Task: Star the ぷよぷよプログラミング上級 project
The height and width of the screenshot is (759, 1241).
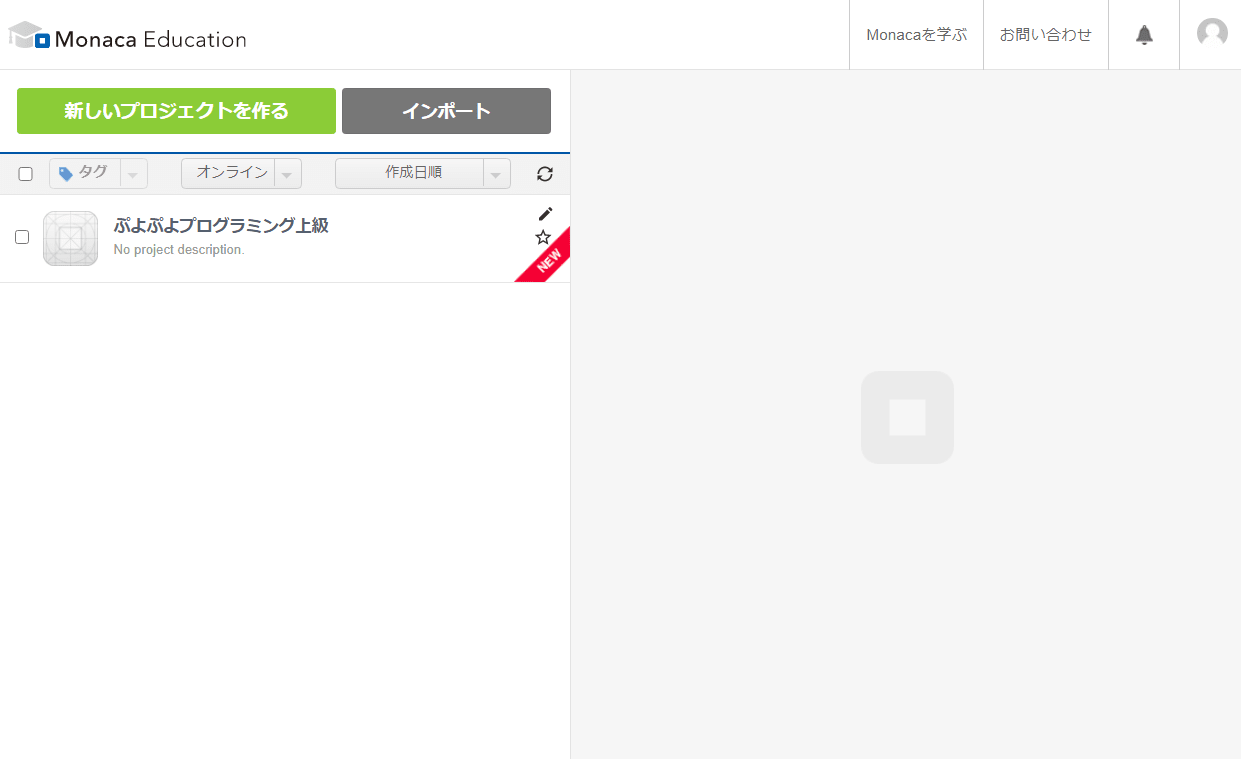Action: point(543,237)
